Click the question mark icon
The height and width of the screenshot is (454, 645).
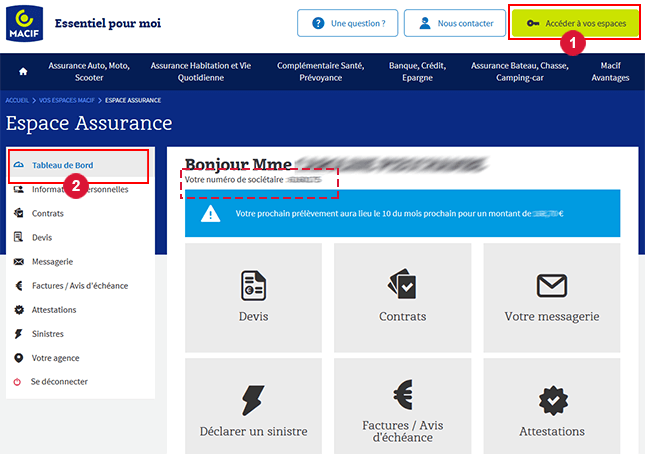[x=318, y=23]
